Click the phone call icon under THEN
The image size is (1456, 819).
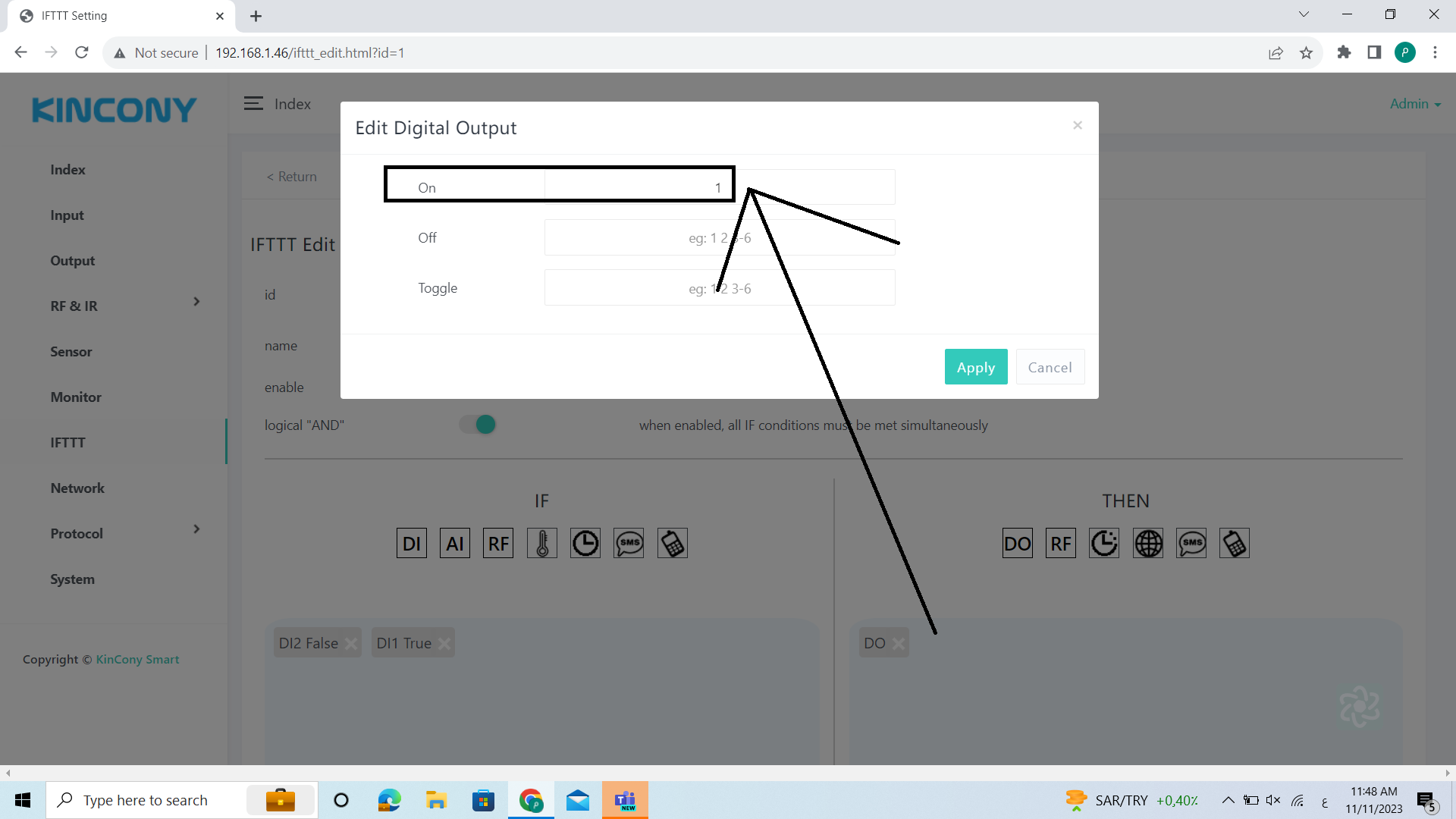[x=1235, y=543]
